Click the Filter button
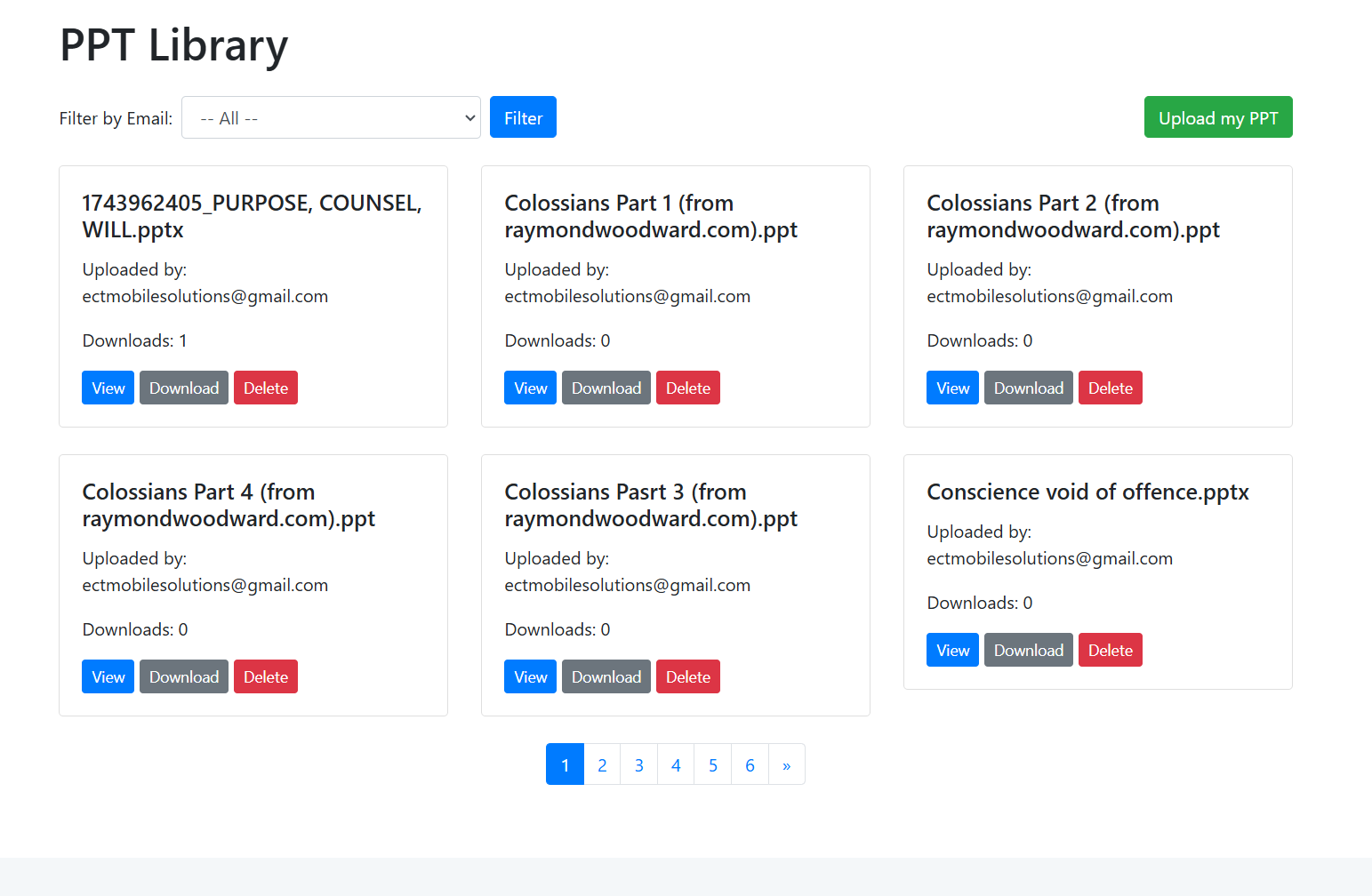The image size is (1372, 896). (x=523, y=116)
